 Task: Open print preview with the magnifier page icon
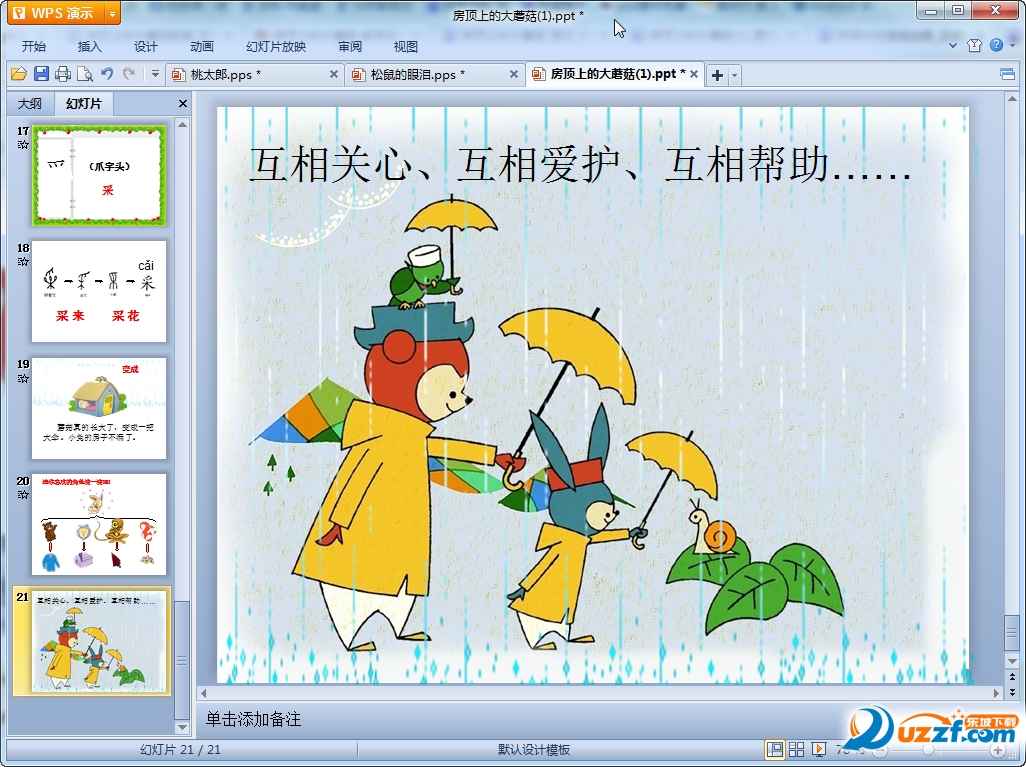tap(84, 74)
